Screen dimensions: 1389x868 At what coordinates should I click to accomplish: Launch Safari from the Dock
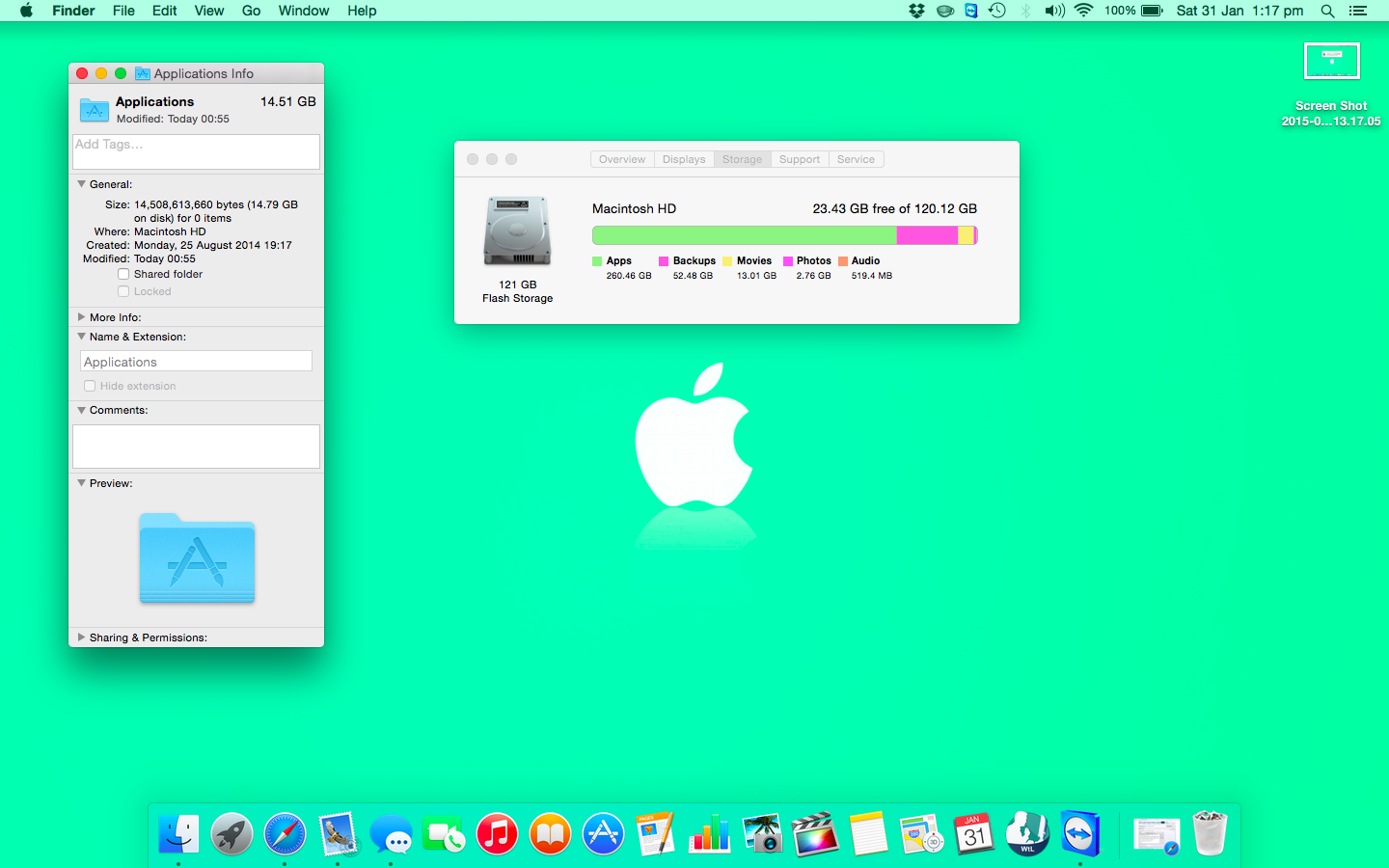(x=286, y=834)
